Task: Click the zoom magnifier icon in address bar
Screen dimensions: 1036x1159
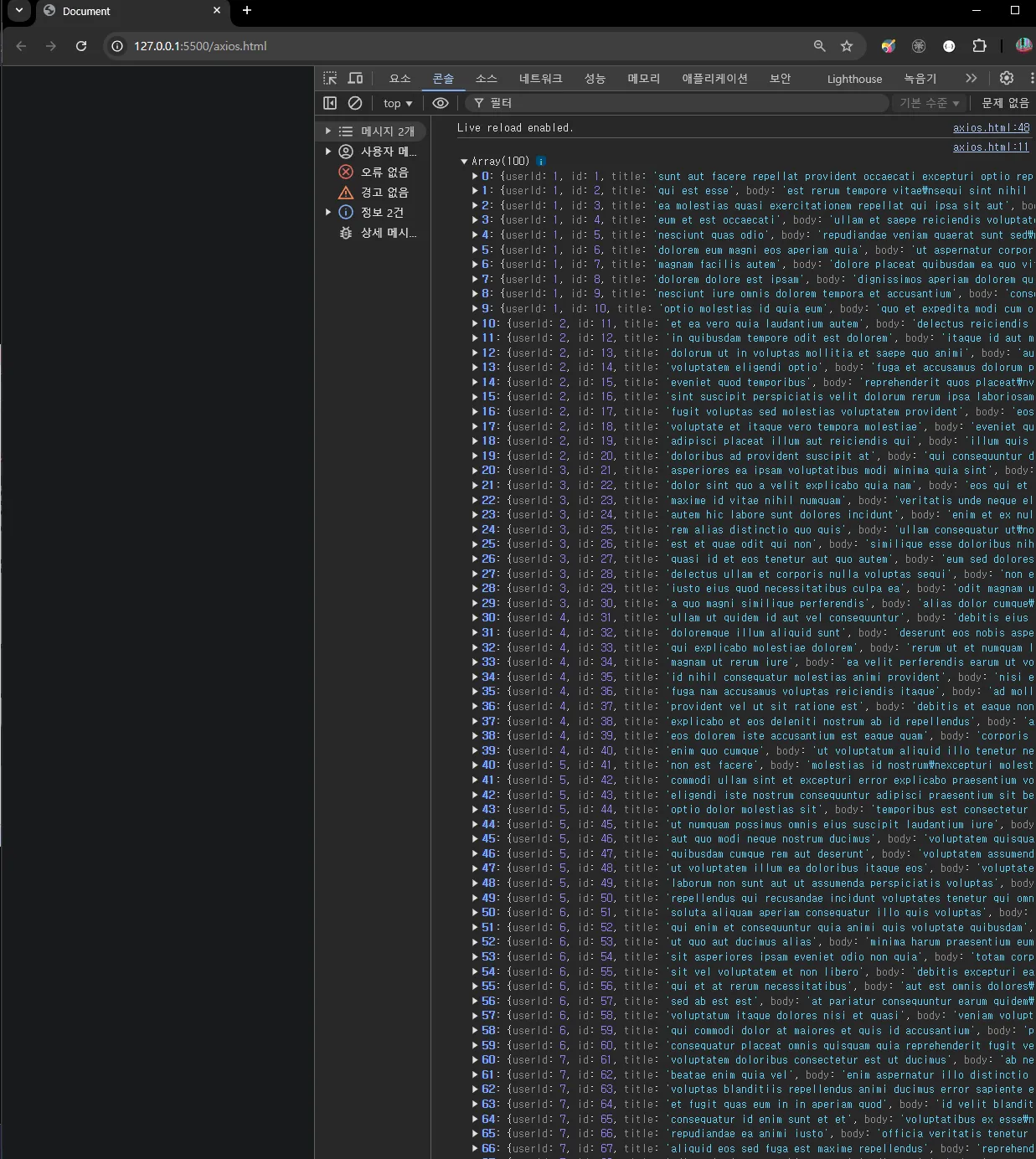Action: coord(819,46)
